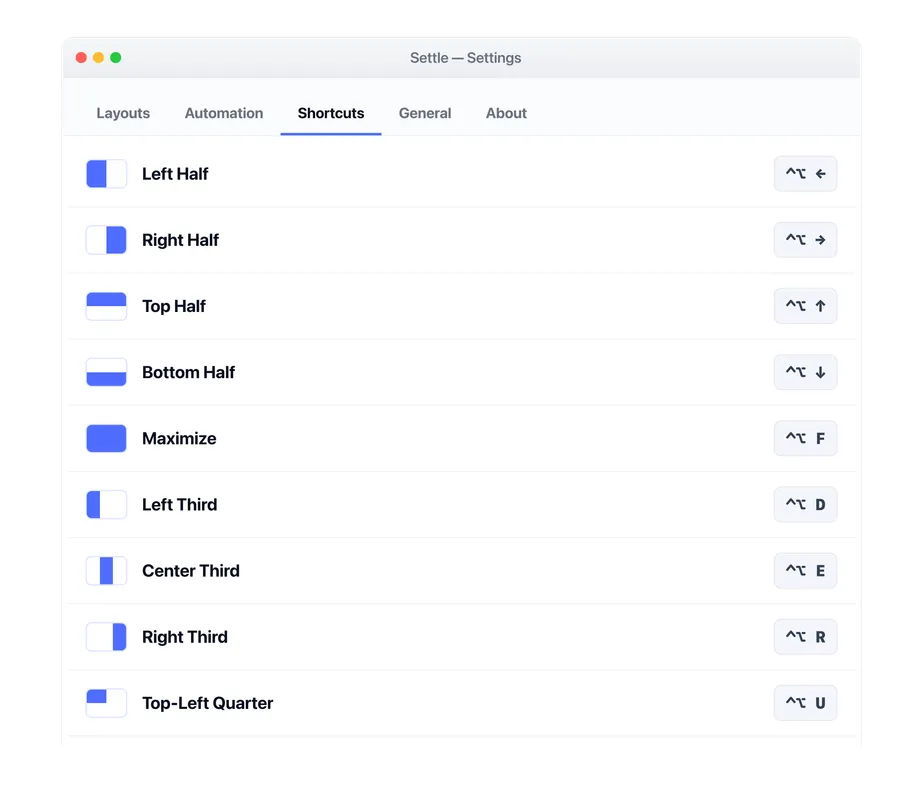Edit the Top-Left Quarter shortcut U
923x800 pixels.
805,703
